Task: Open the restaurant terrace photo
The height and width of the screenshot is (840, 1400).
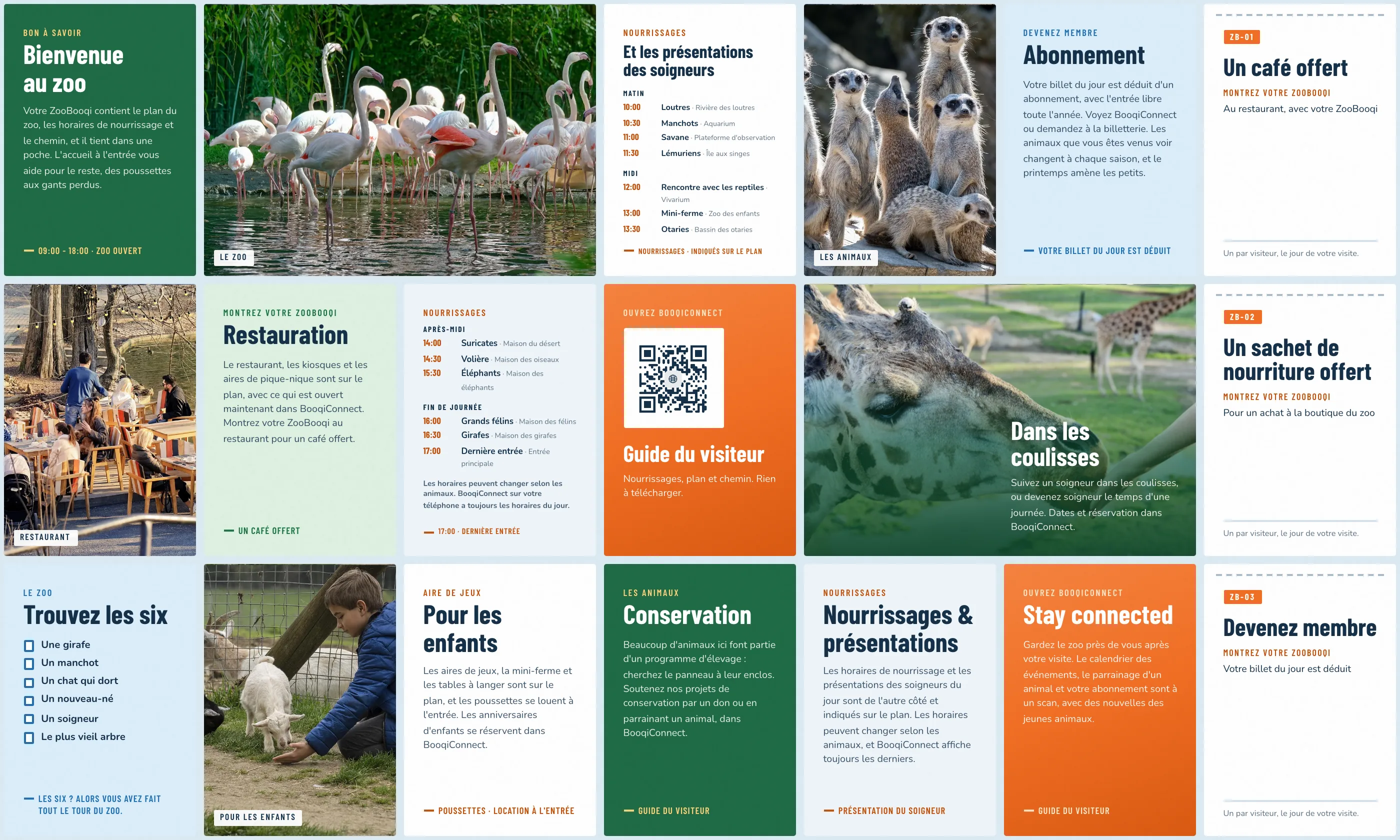Action: coord(100,420)
